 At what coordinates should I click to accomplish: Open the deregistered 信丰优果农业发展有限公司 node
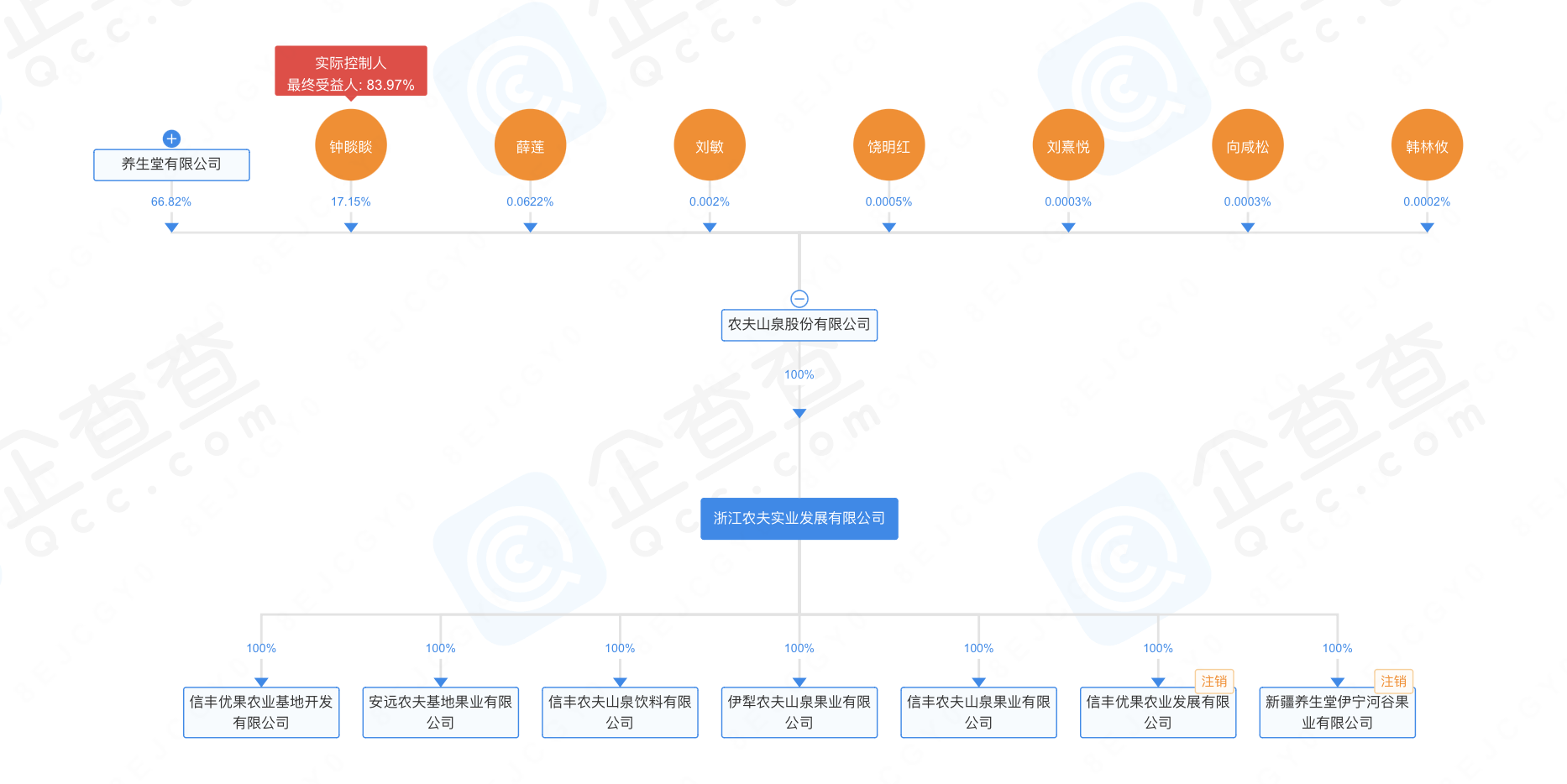point(1157,713)
